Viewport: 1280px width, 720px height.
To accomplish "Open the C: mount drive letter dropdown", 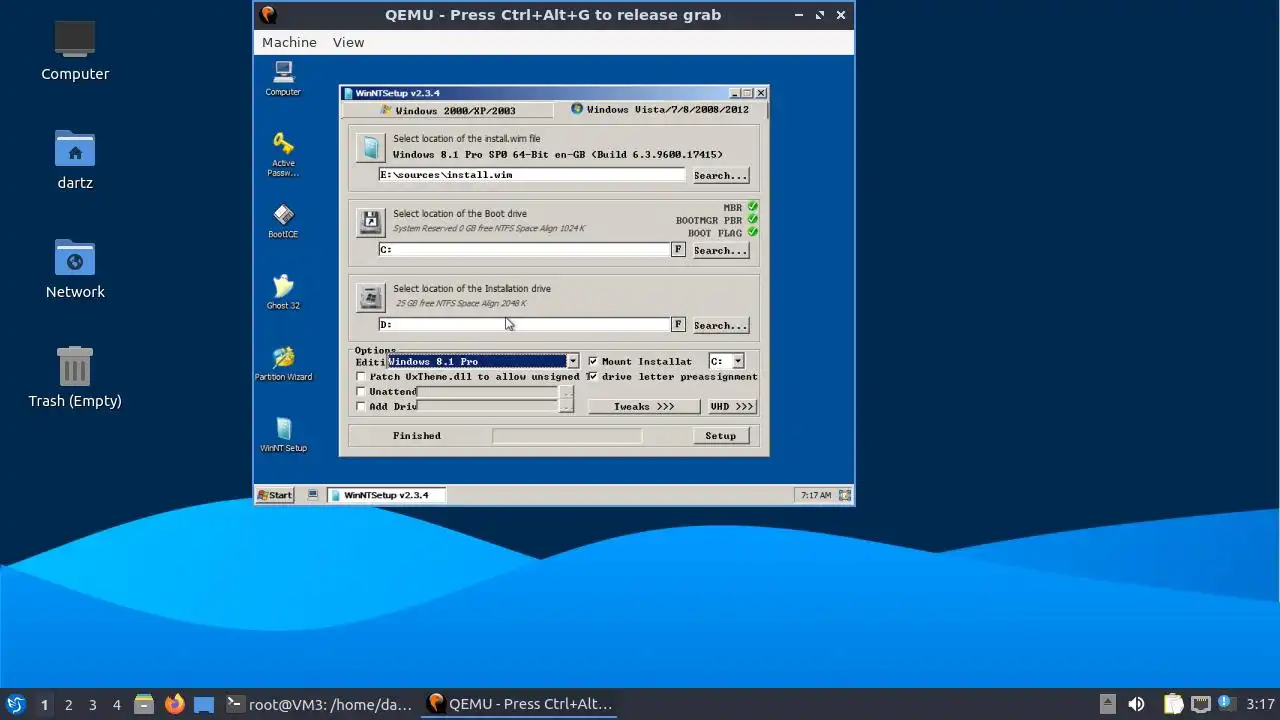I will (738, 361).
